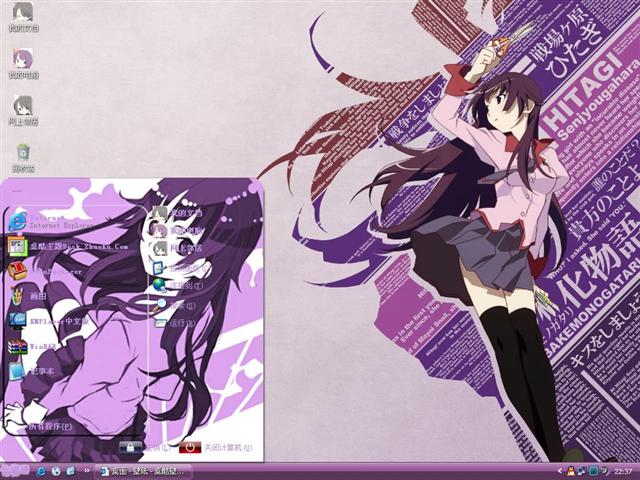This screenshot has height=480, width=640.
Task: Open 桌酷主题 Desk.Zhuoku.Com Start menu entry
Action: tap(68, 247)
